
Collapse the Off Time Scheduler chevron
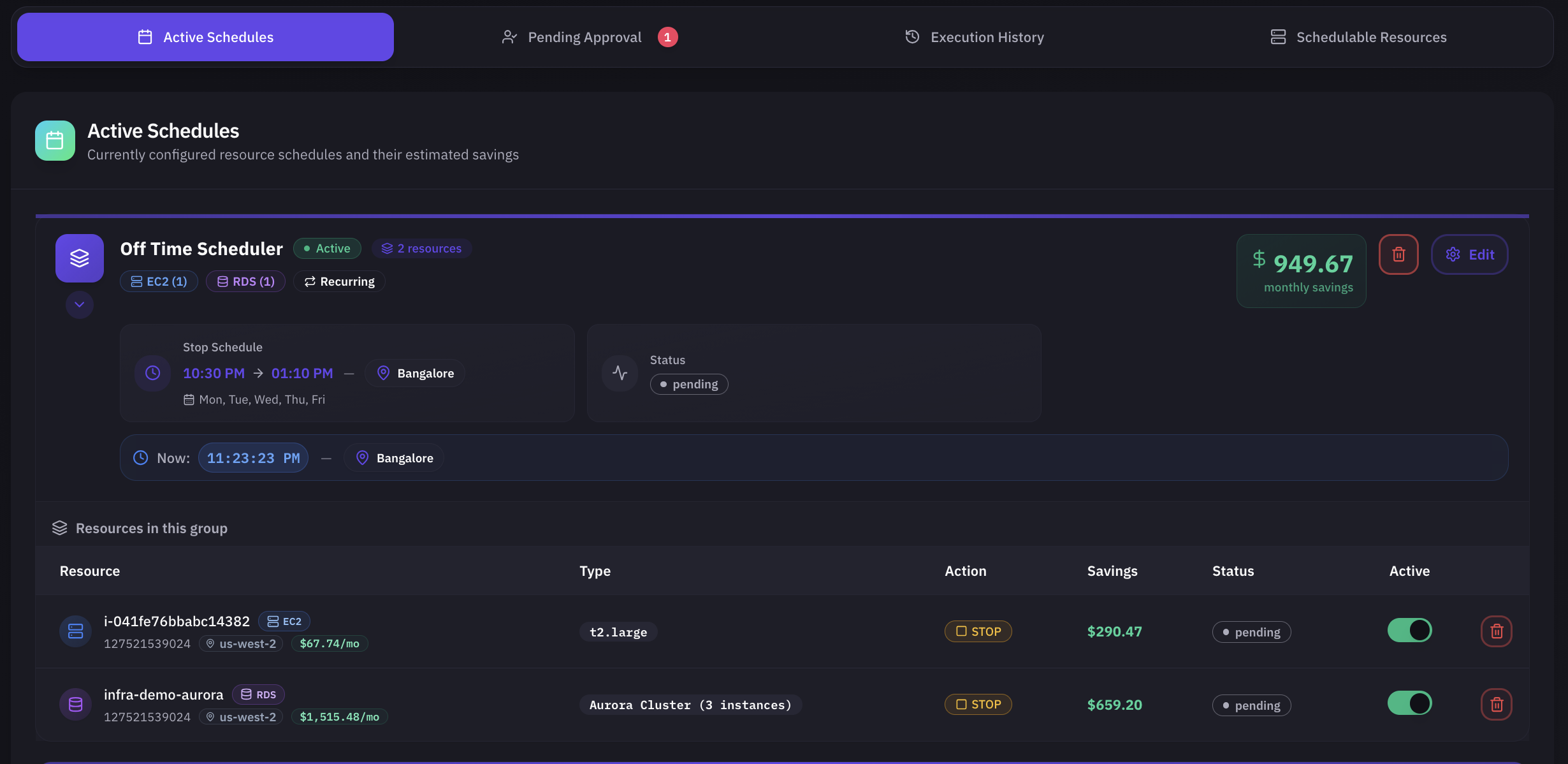(x=80, y=305)
